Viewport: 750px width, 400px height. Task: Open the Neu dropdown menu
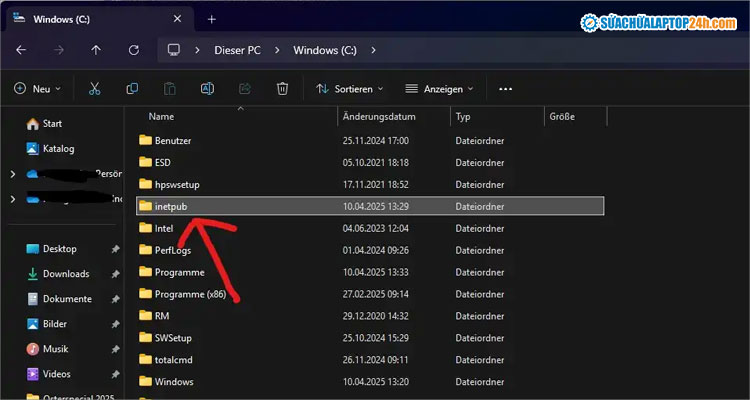coord(38,89)
